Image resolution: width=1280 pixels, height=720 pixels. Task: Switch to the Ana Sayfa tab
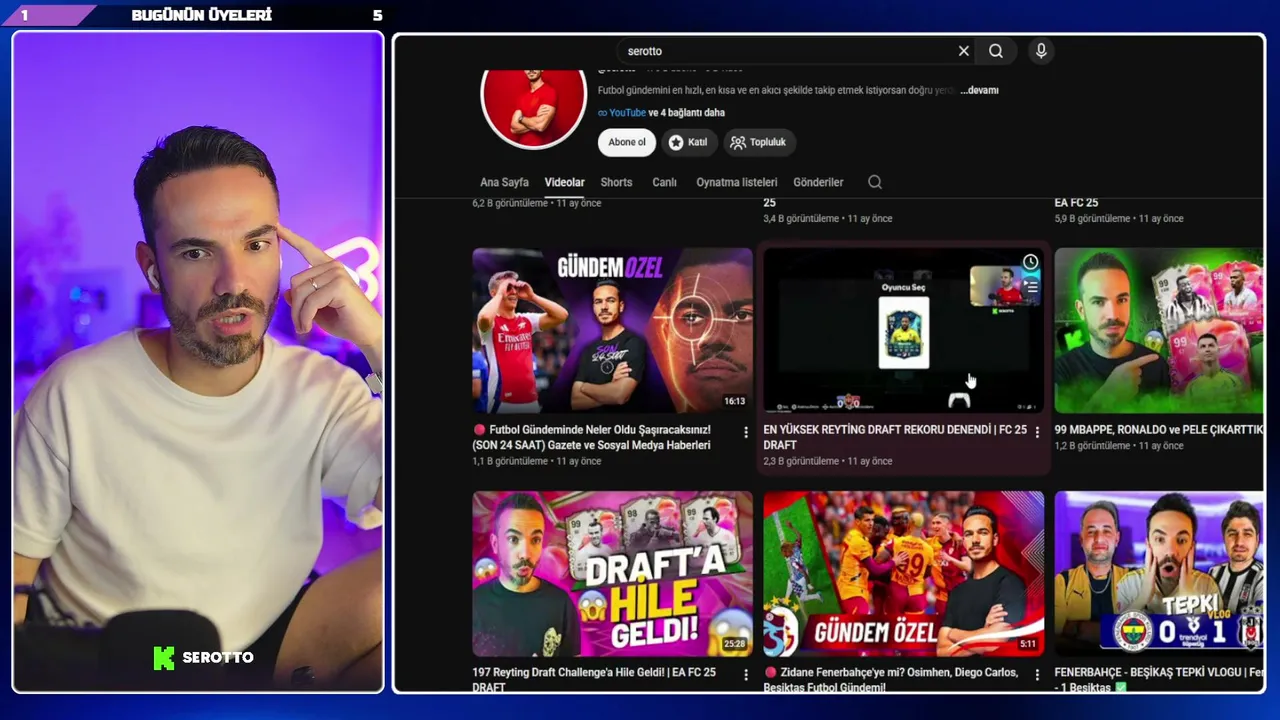tap(504, 182)
